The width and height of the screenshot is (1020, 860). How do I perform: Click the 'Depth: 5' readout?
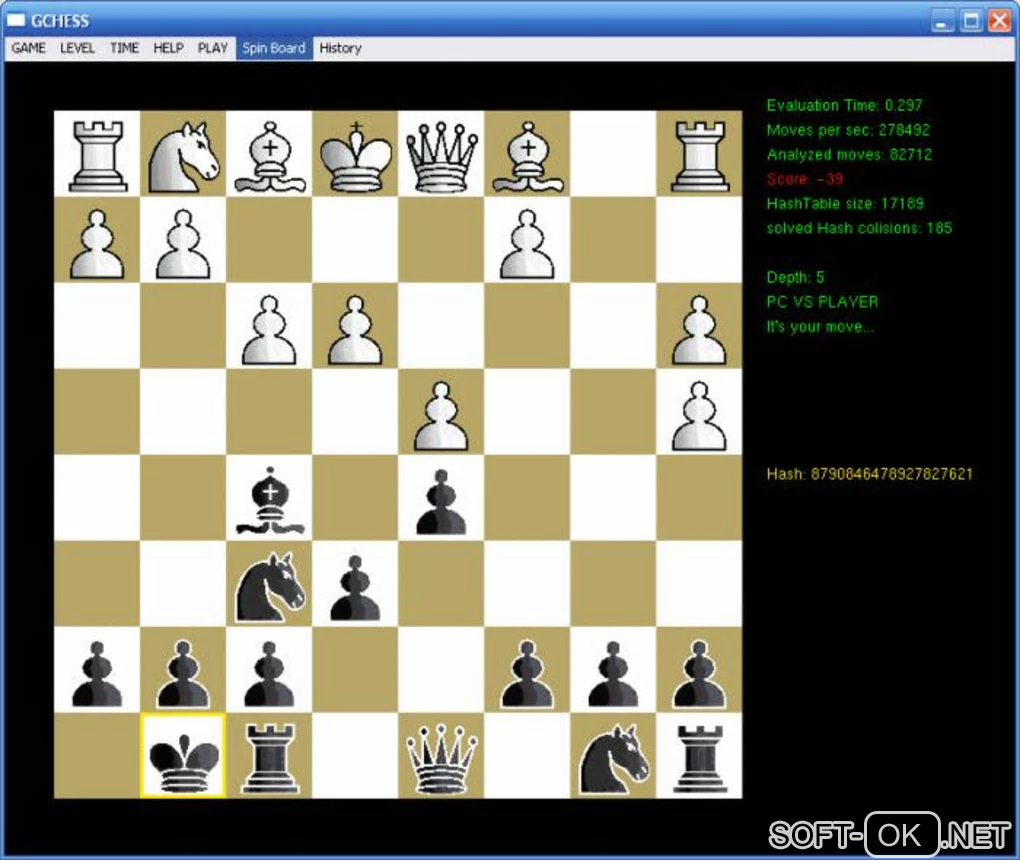(x=796, y=277)
